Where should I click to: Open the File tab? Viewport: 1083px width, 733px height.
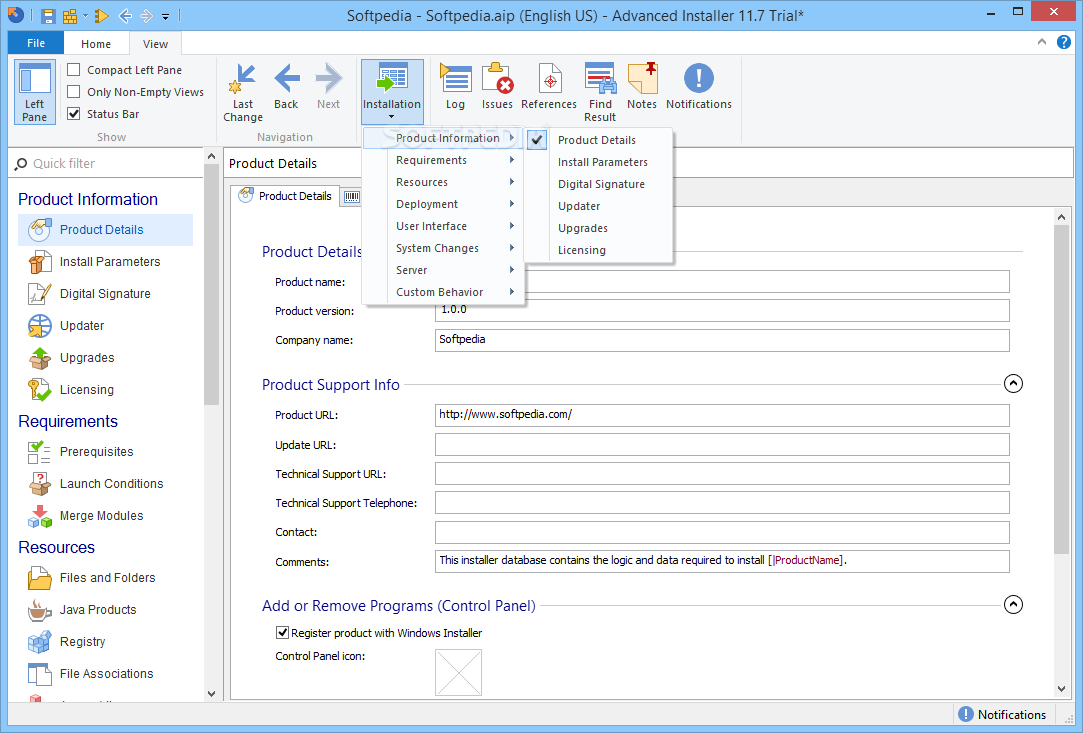36,43
